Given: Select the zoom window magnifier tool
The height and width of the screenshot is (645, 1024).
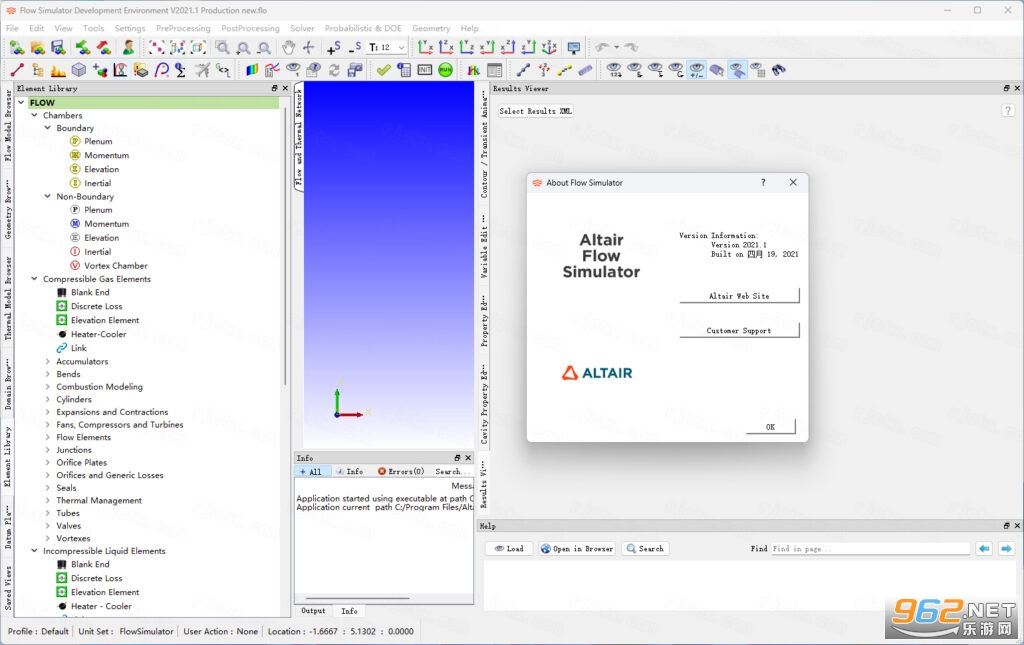Looking at the screenshot, I should [223, 47].
